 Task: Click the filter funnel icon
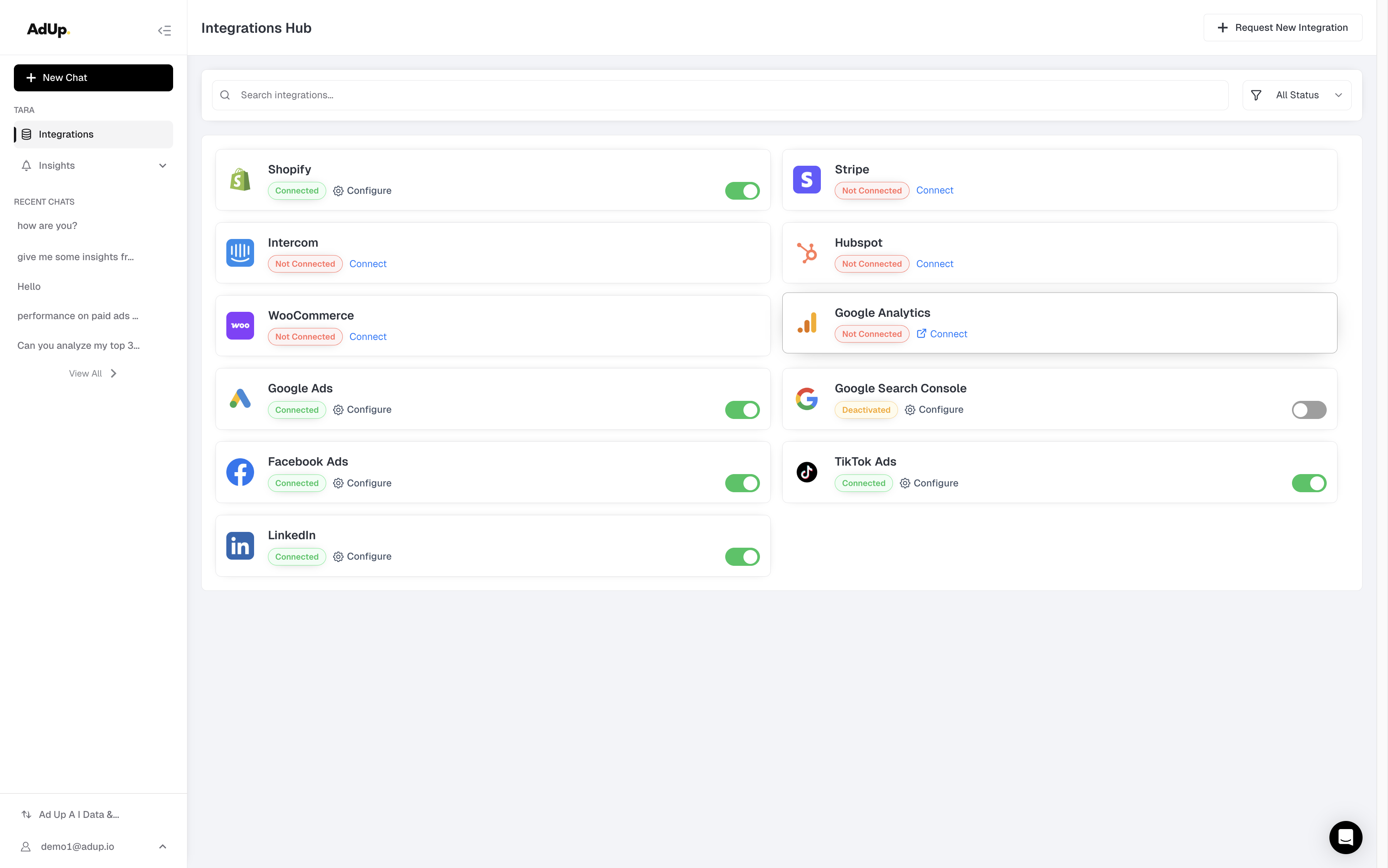pos(1256,95)
